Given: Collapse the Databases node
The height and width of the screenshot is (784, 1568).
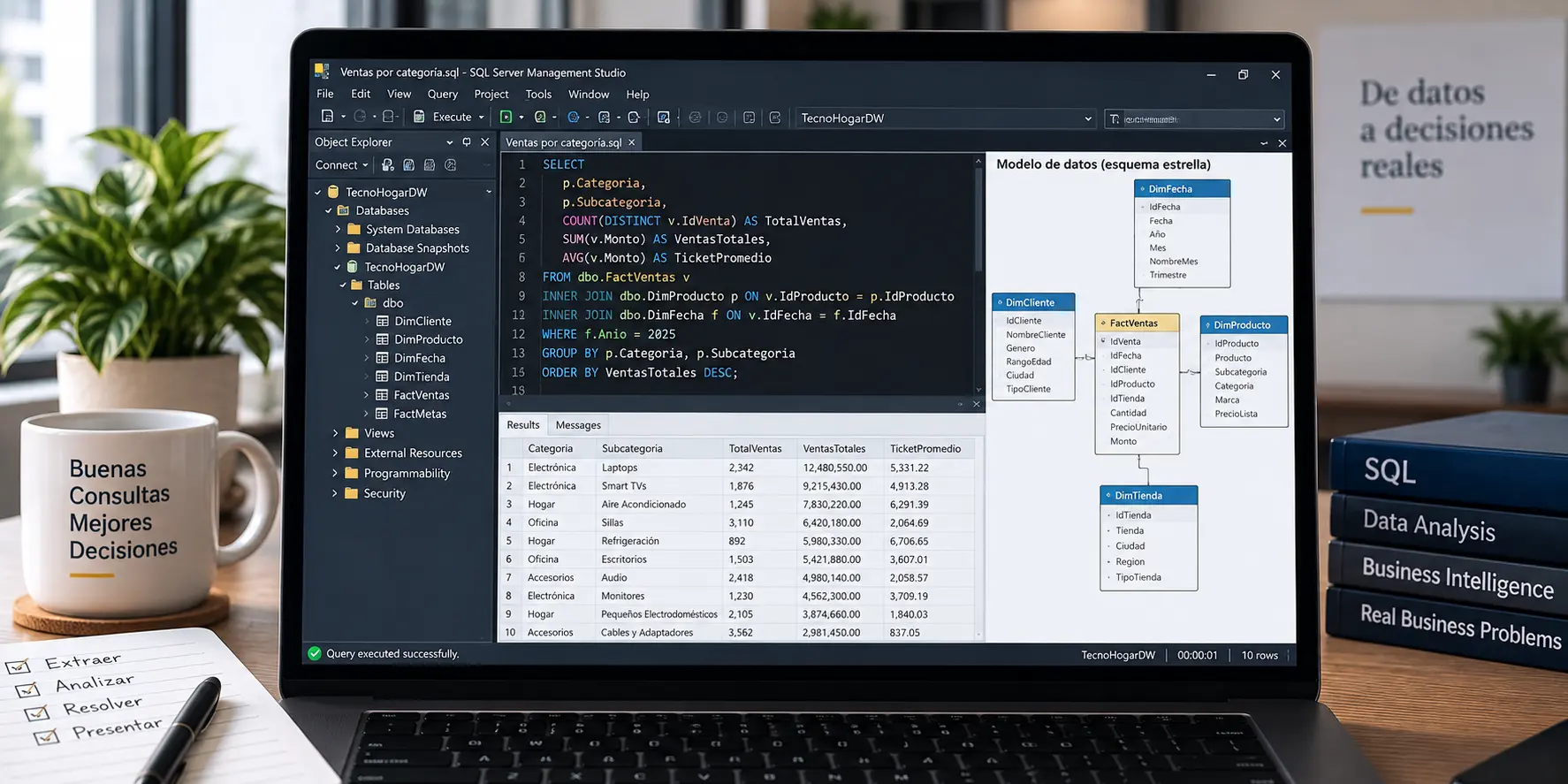Looking at the screenshot, I should pos(328,210).
